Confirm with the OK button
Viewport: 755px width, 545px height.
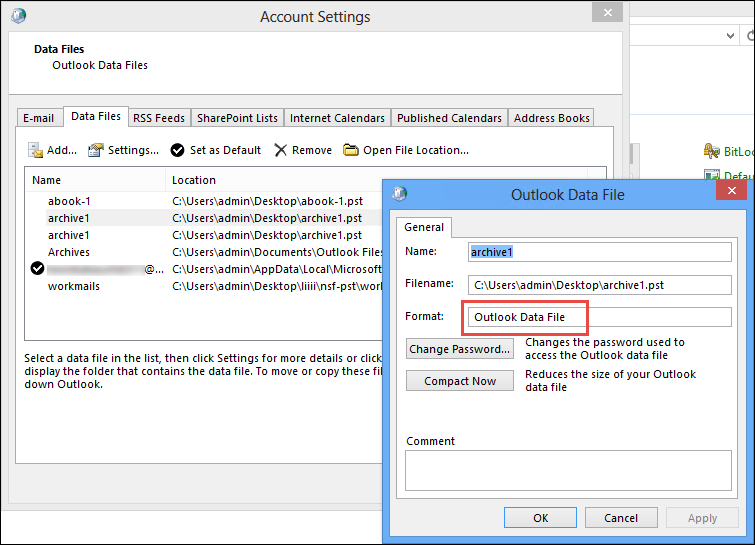point(540,518)
